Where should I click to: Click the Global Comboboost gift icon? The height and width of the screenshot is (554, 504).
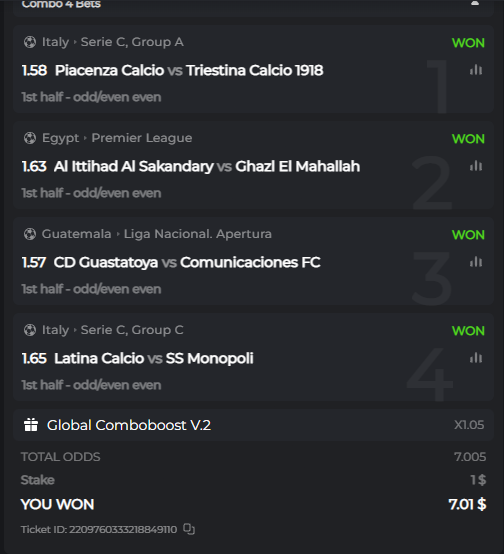pyautogui.click(x=31, y=425)
